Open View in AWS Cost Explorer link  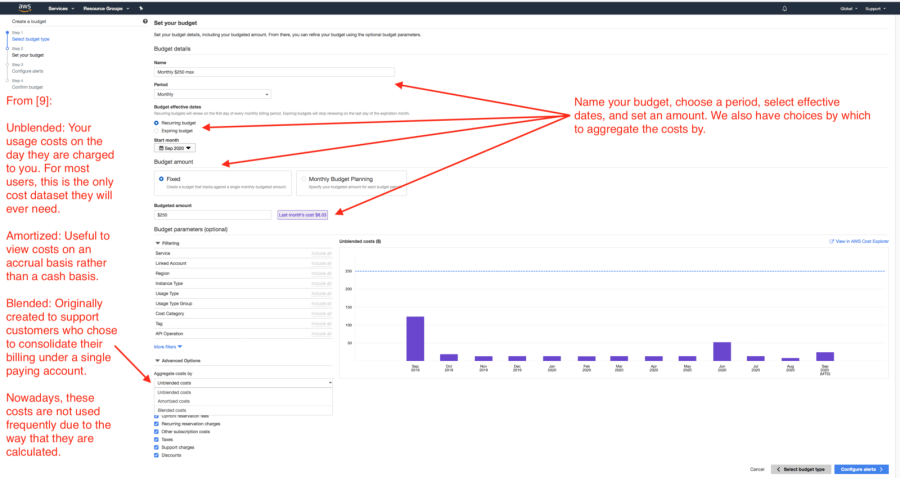pos(862,242)
